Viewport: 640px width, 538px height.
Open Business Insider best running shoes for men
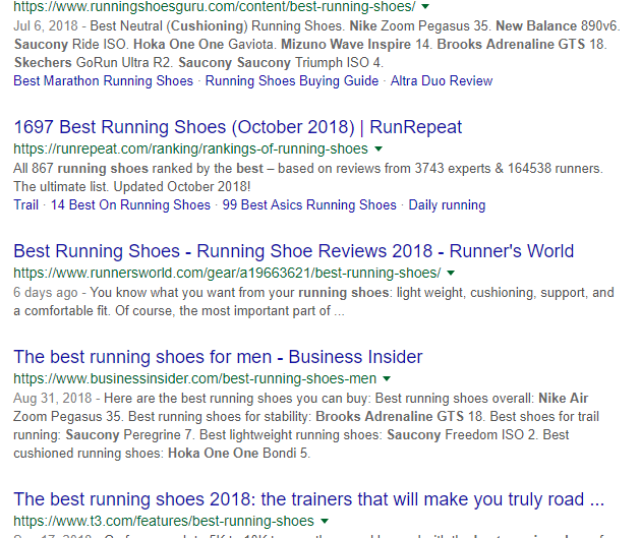tap(217, 357)
